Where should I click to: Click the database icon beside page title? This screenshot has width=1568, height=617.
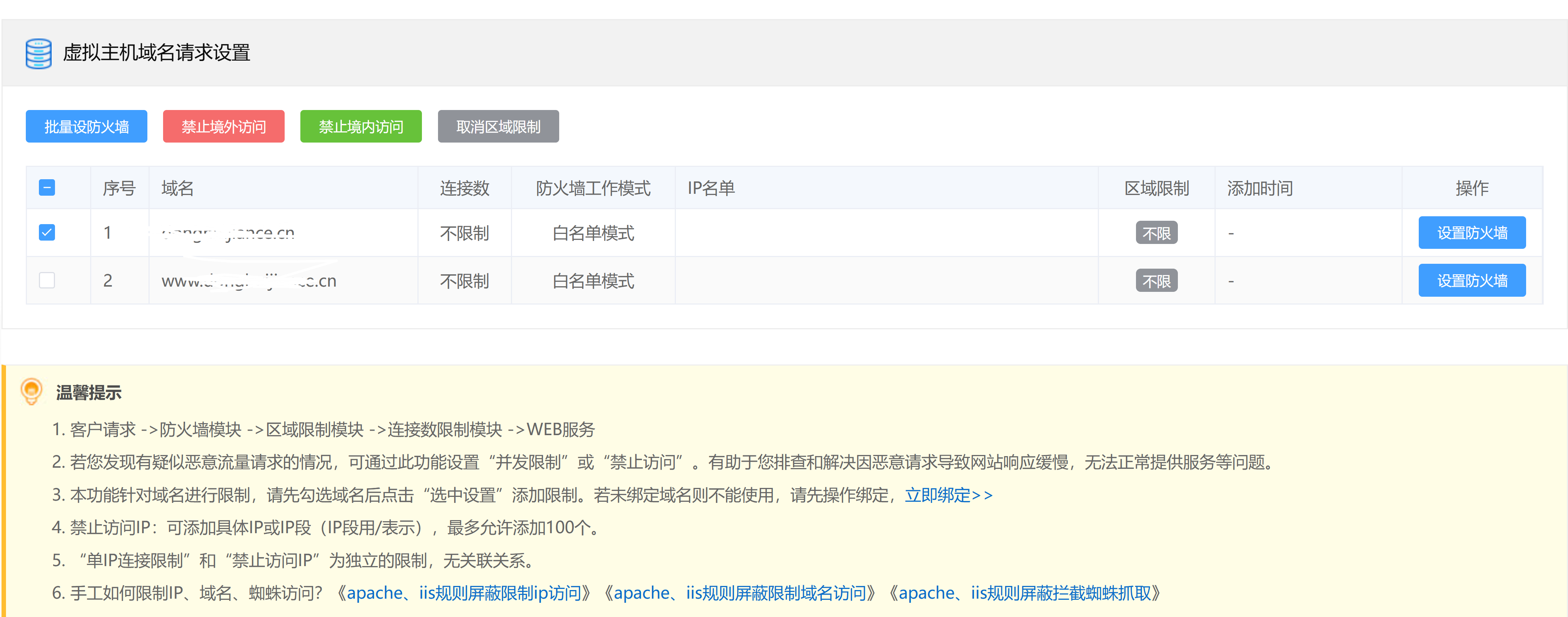(39, 53)
